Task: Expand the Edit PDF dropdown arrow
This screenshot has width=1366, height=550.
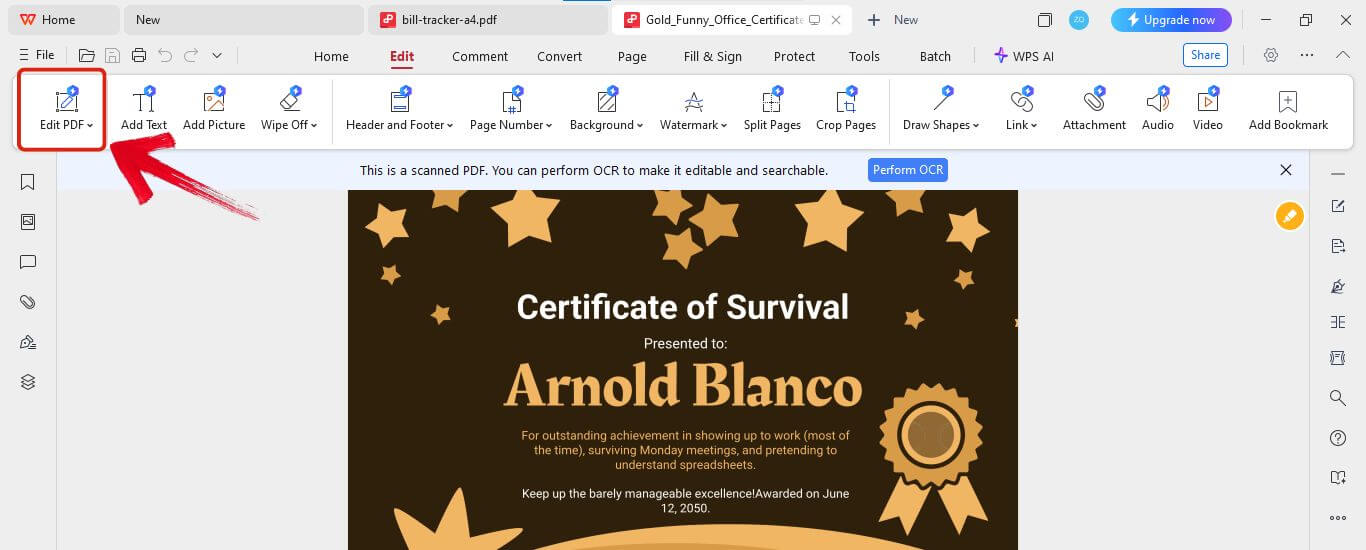Action: (90, 126)
